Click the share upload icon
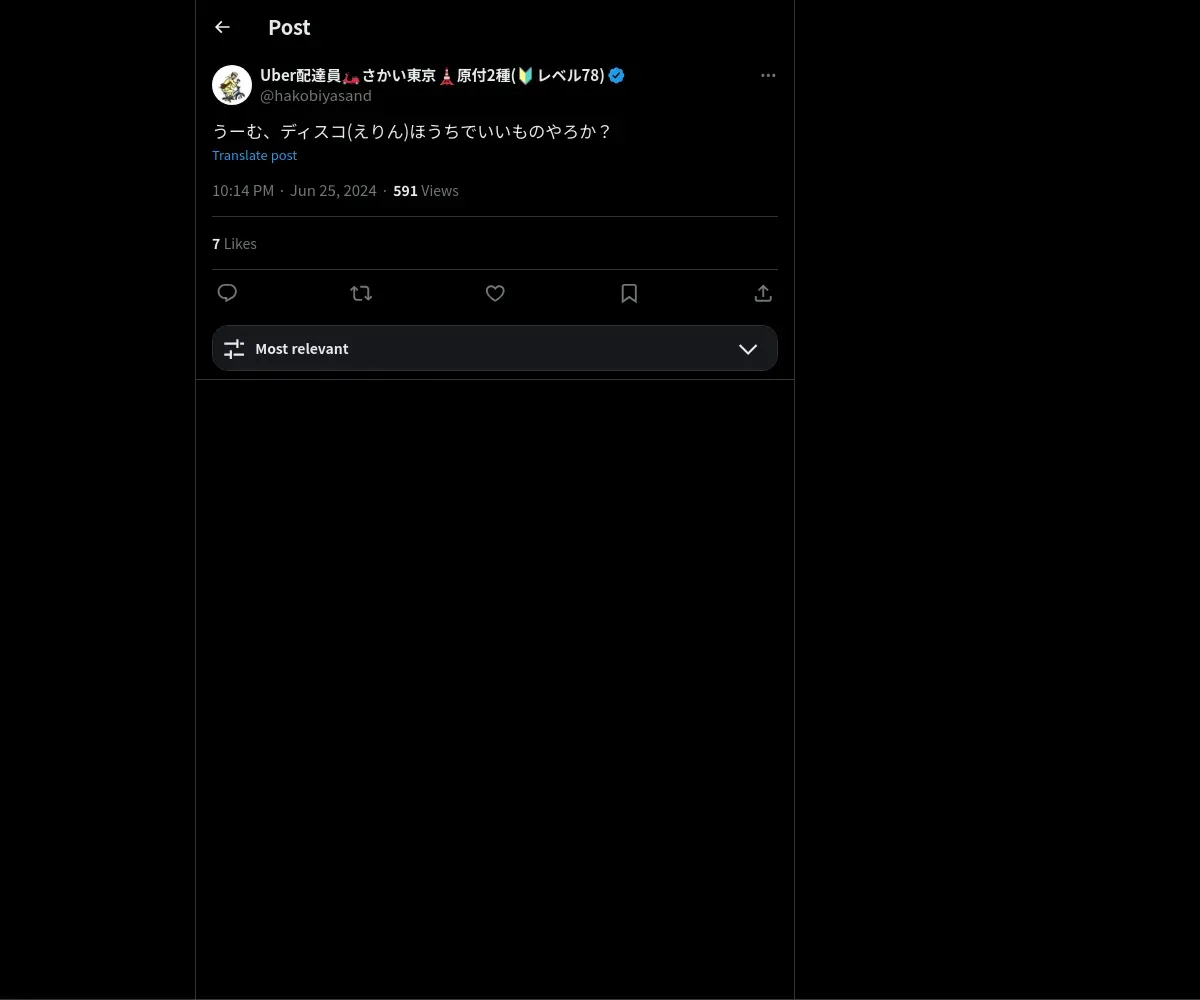Viewport: 1200px width, 1000px height. (x=763, y=293)
